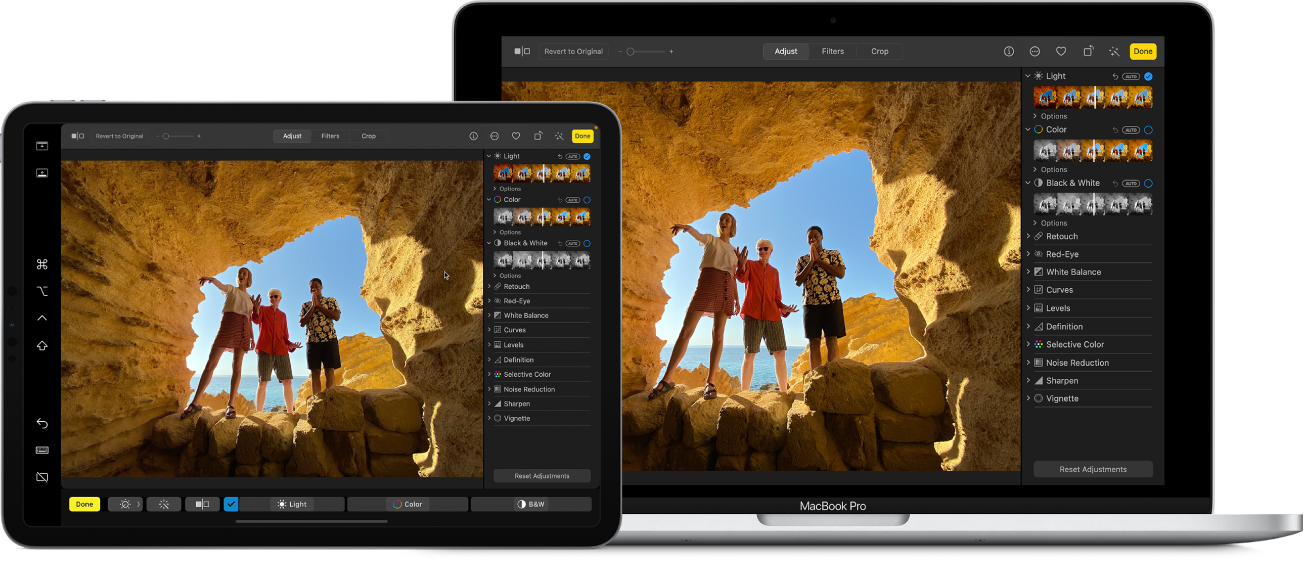
Task: Select the Filters tab on the iPad
Action: (330, 136)
